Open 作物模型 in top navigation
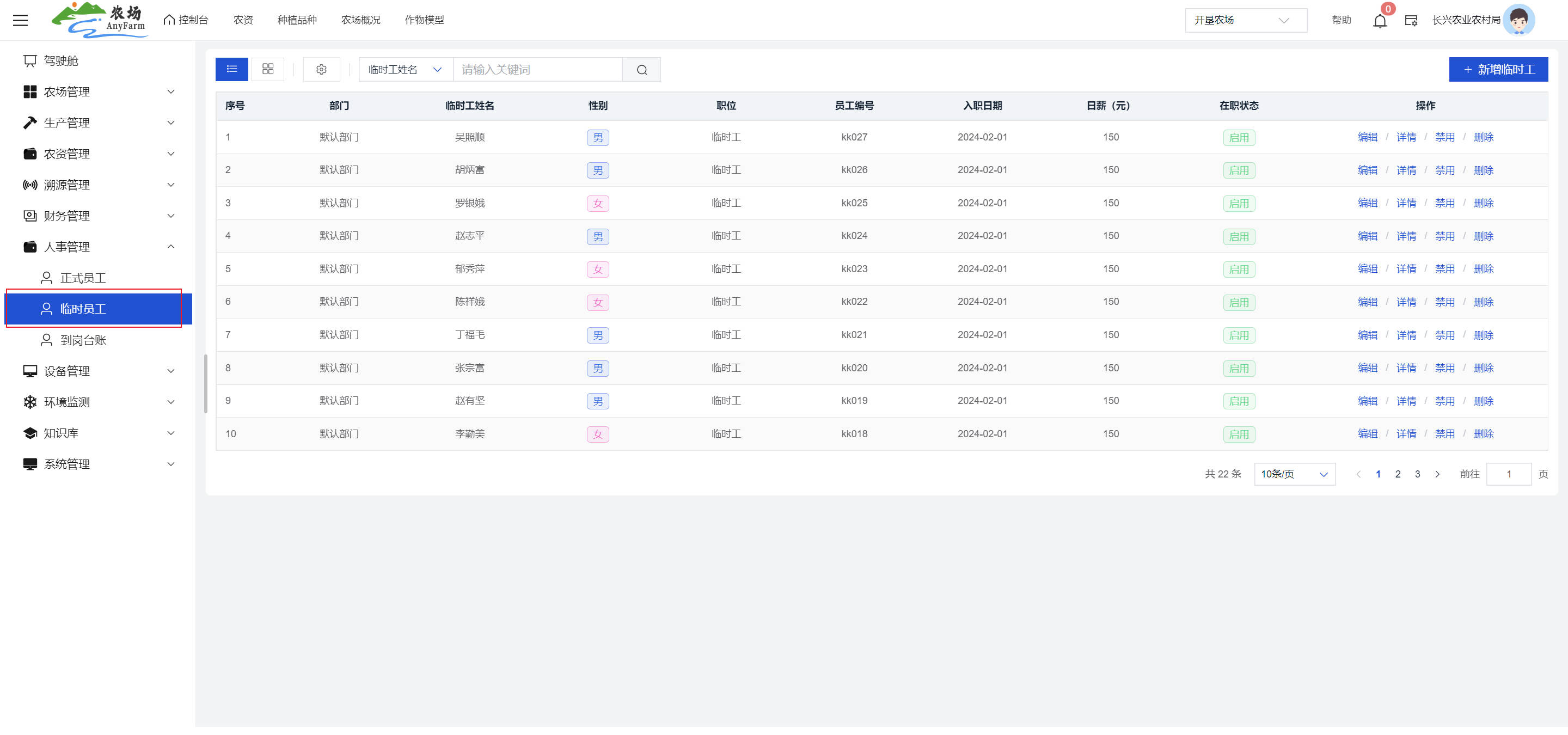The height and width of the screenshot is (735, 1568). (x=424, y=20)
